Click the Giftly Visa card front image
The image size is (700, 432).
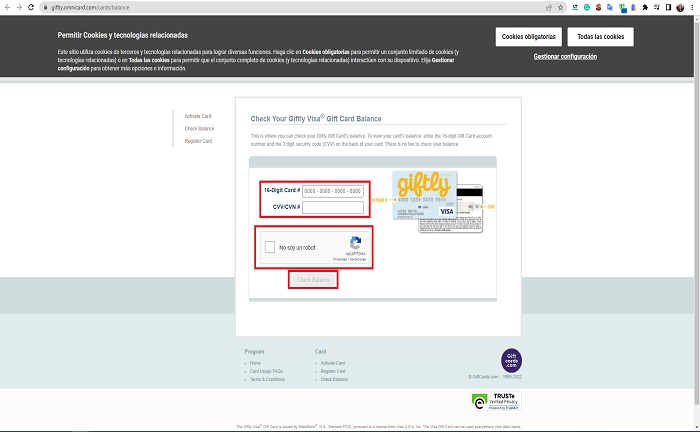[425, 195]
